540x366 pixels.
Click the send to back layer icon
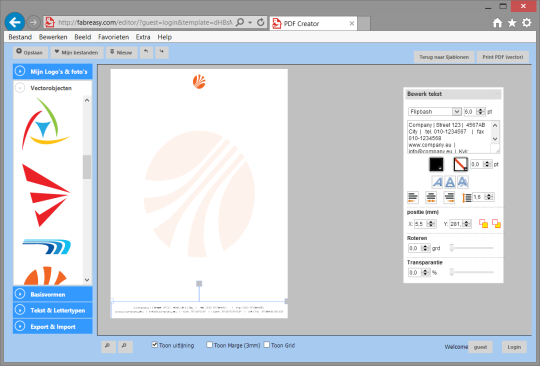point(496,224)
